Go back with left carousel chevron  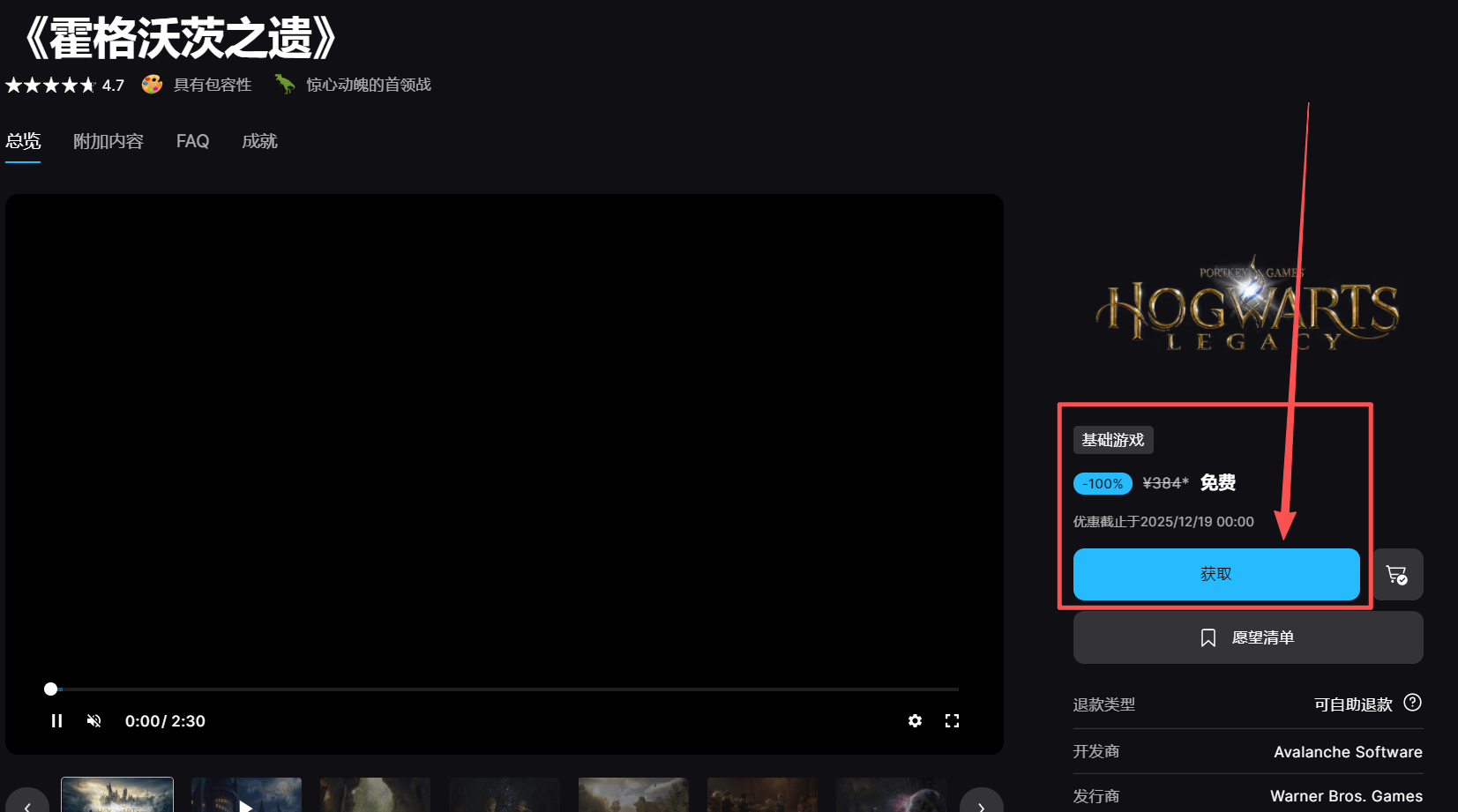[27, 805]
